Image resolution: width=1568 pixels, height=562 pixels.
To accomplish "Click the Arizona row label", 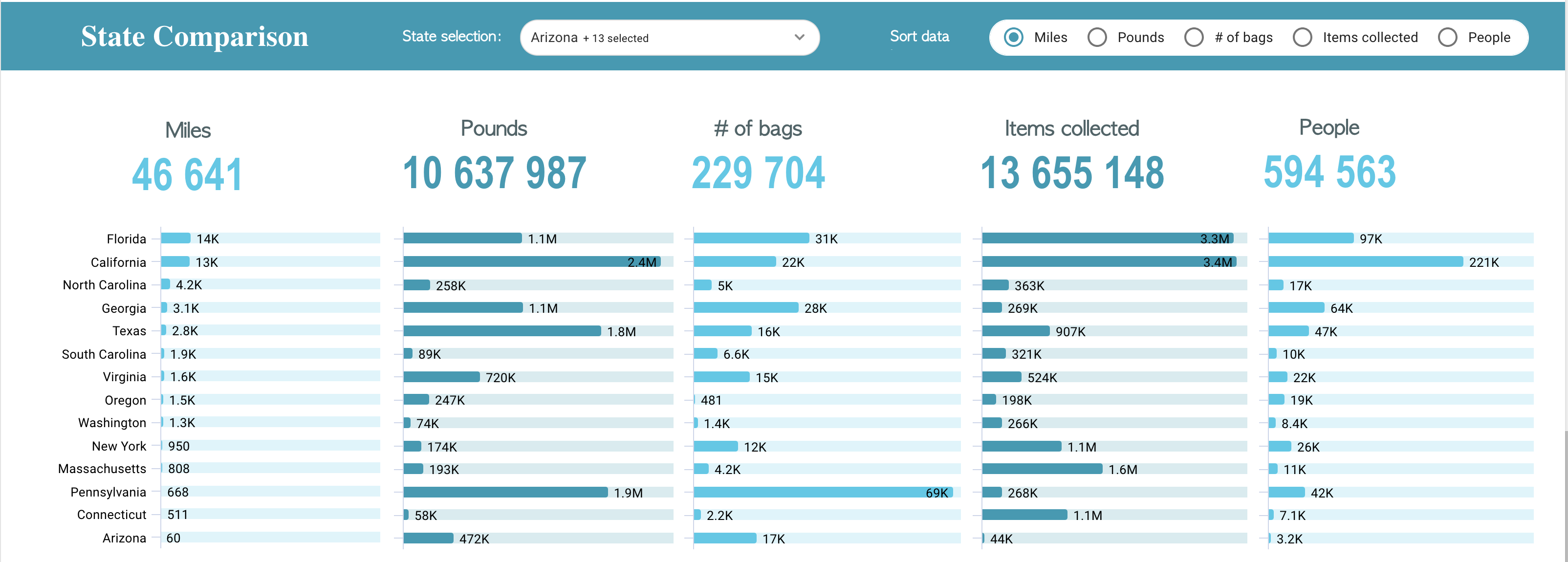I will pyautogui.click(x=124, y=538).
